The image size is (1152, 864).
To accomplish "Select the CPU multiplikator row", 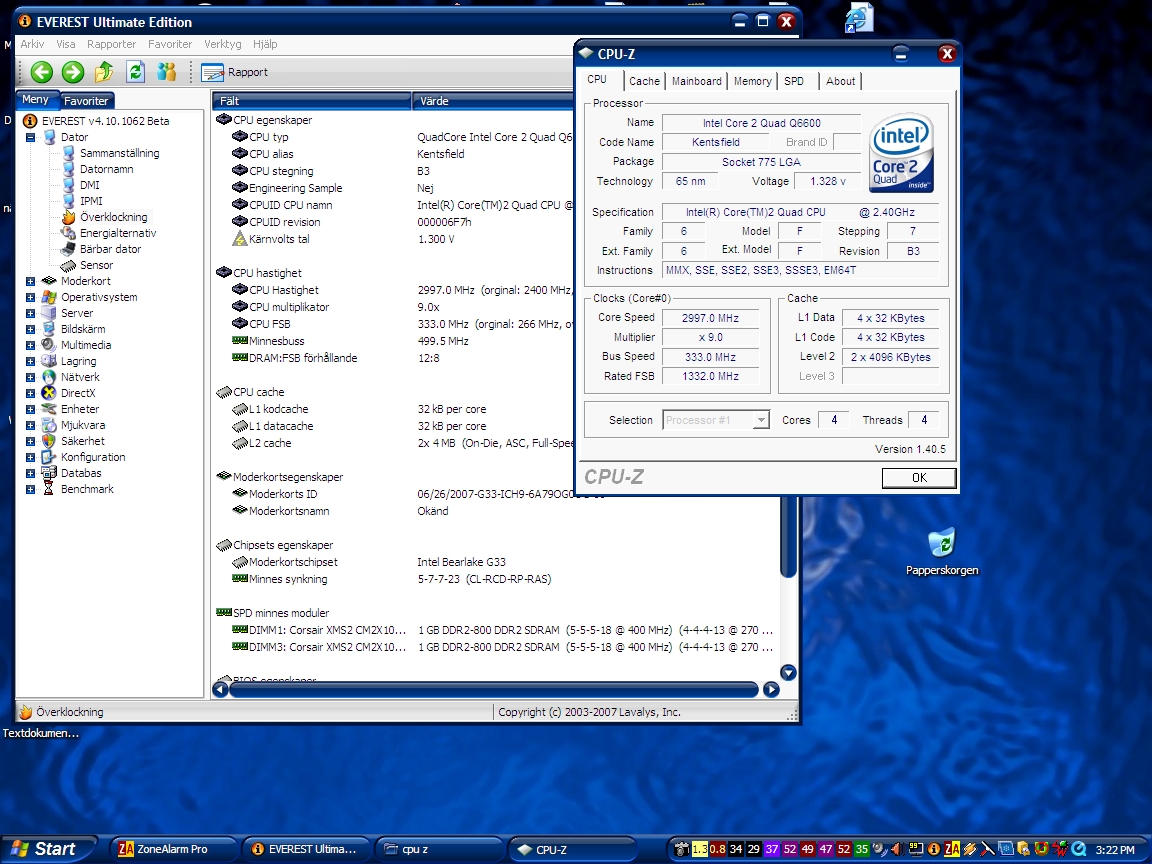I will point(402,307).
